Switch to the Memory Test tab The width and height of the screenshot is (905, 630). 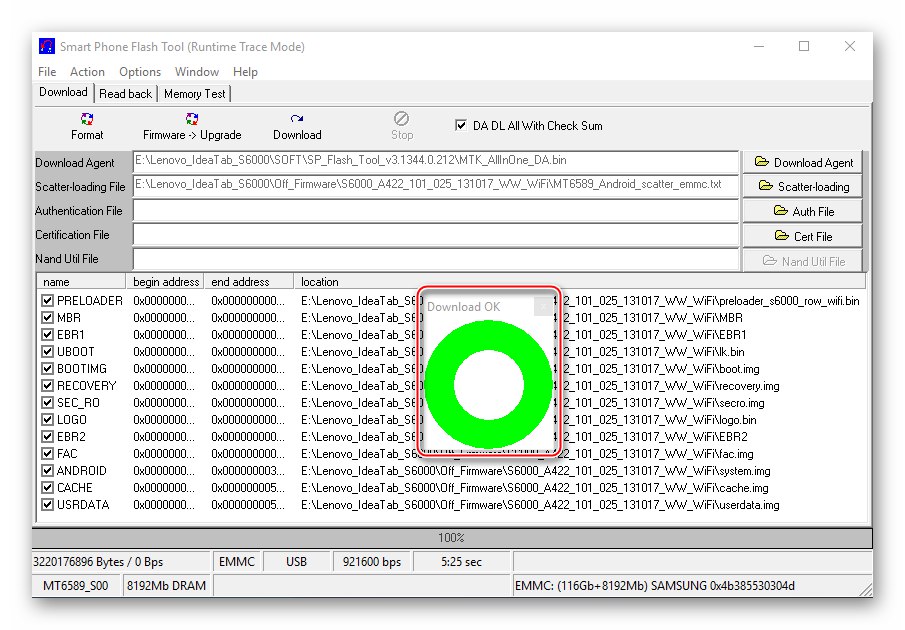[195, 93]
